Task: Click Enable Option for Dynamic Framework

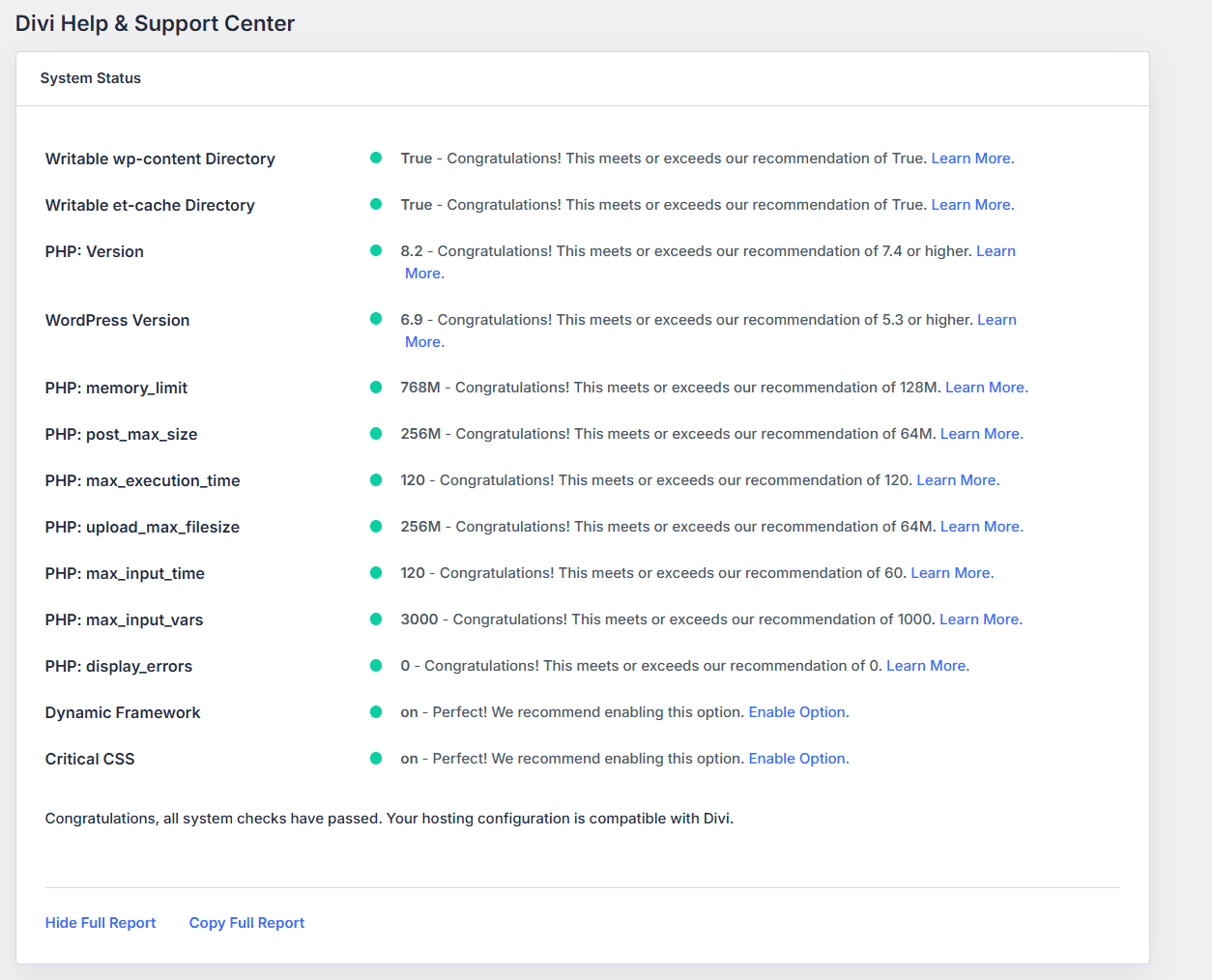Action: point(798,712)
